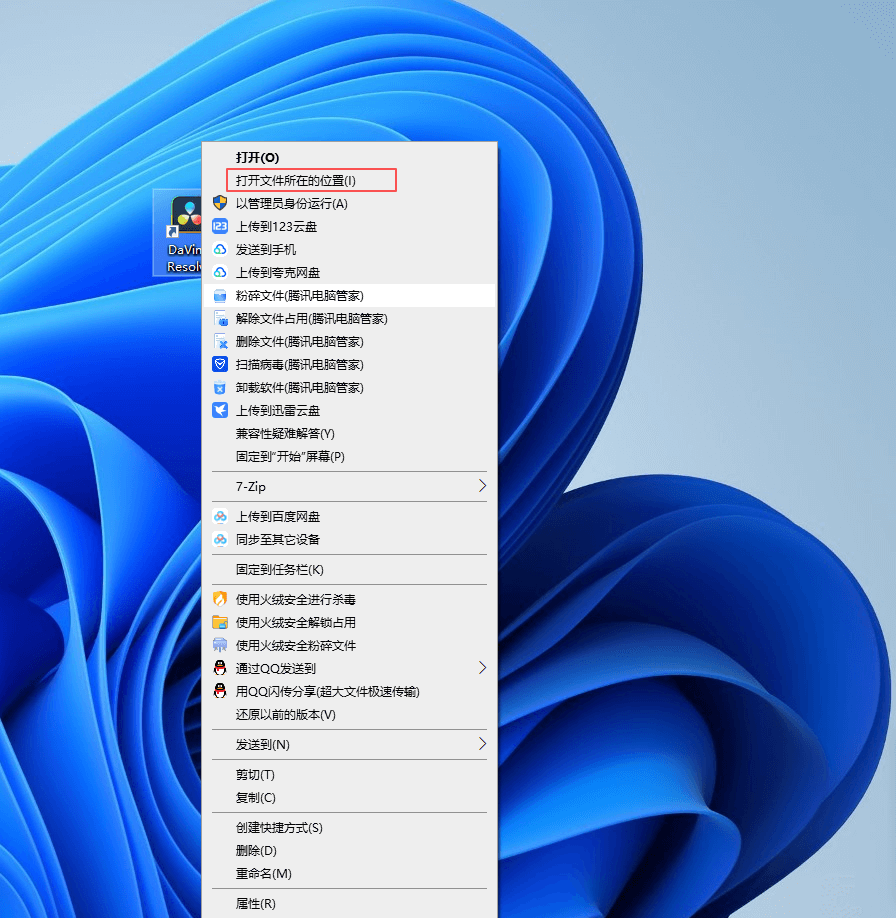Image resolution: width=896 pixels, height=918 pixels.
Task: Click the 123云盘 upload icon
Action: pos(219,226)
